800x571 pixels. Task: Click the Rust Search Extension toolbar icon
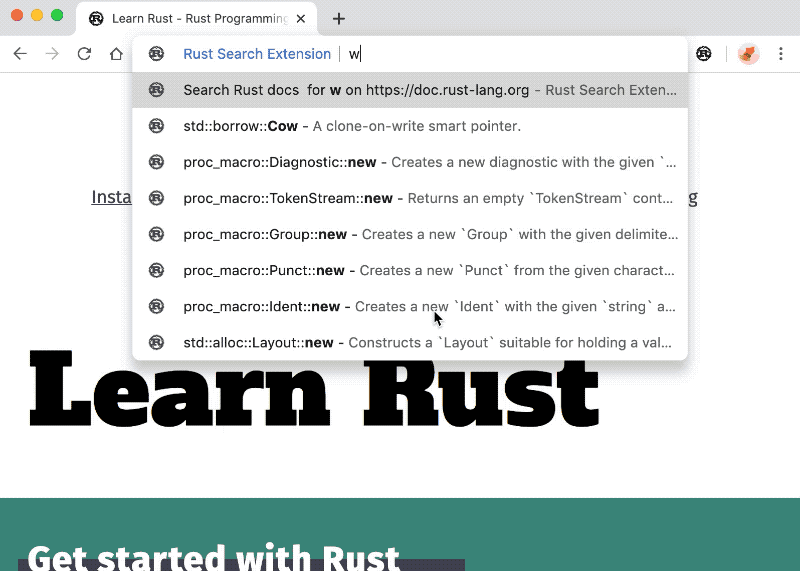pyautogui.click(x=704, y=54)
